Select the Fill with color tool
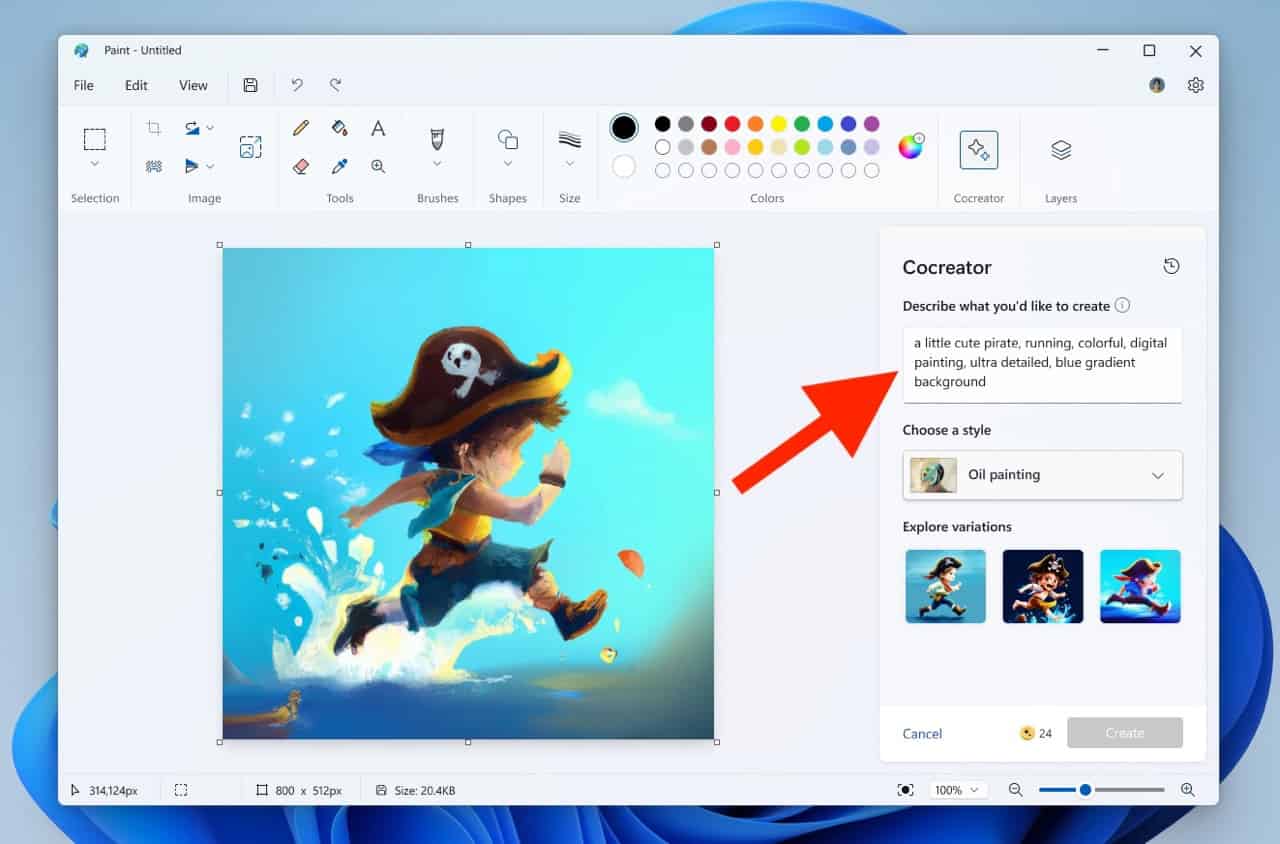The image size is (1280, 844). 339,128
